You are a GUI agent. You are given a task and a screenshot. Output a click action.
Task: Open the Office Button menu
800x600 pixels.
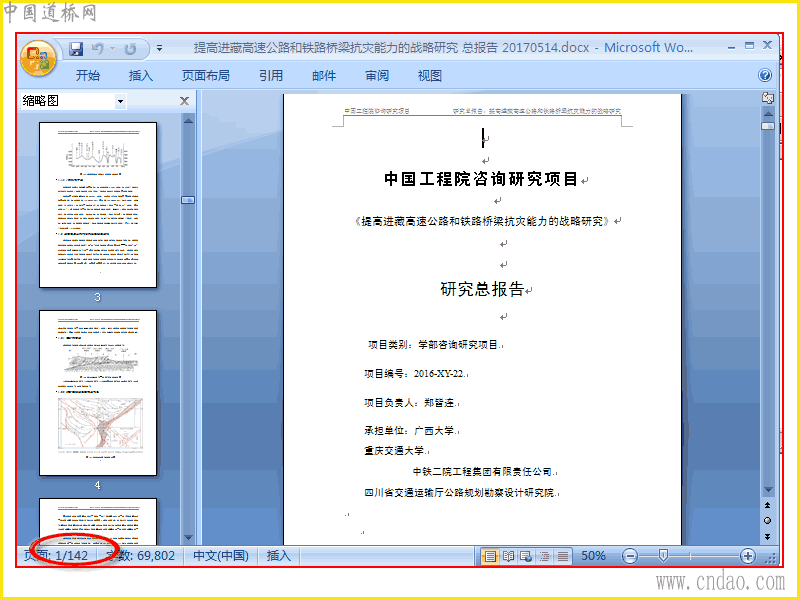click(x=38, y=58)
